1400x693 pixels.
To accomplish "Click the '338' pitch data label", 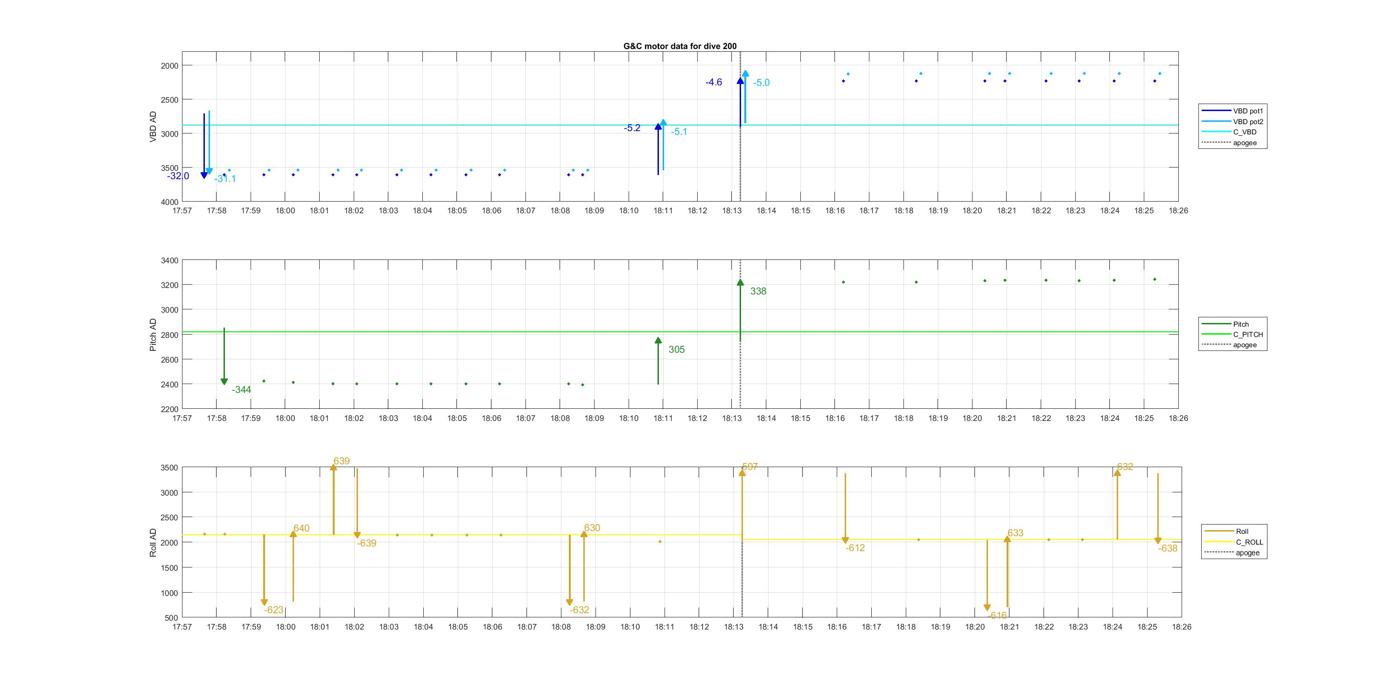I will point(758,292).
